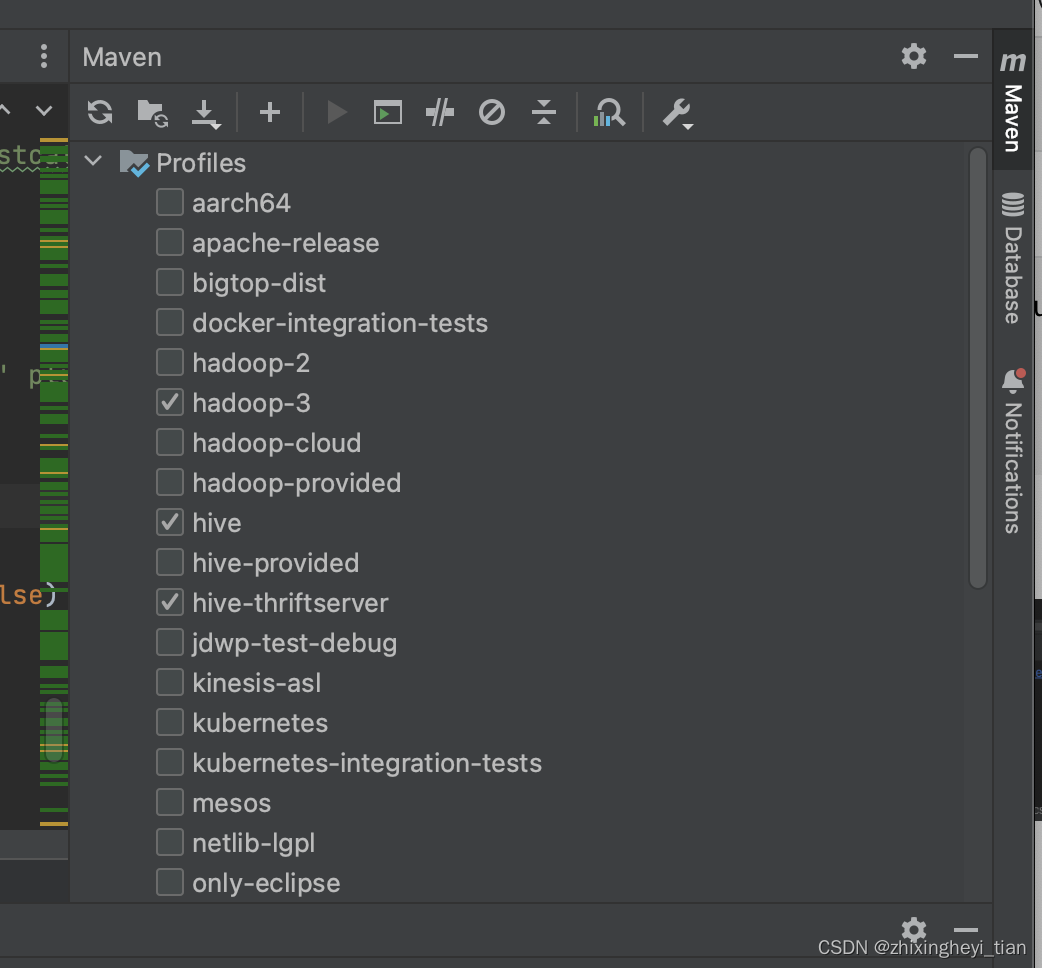This screenshot has width=1042, height=968.
Task: Enable the only-eclipse profile
Action: coord(170,882)
